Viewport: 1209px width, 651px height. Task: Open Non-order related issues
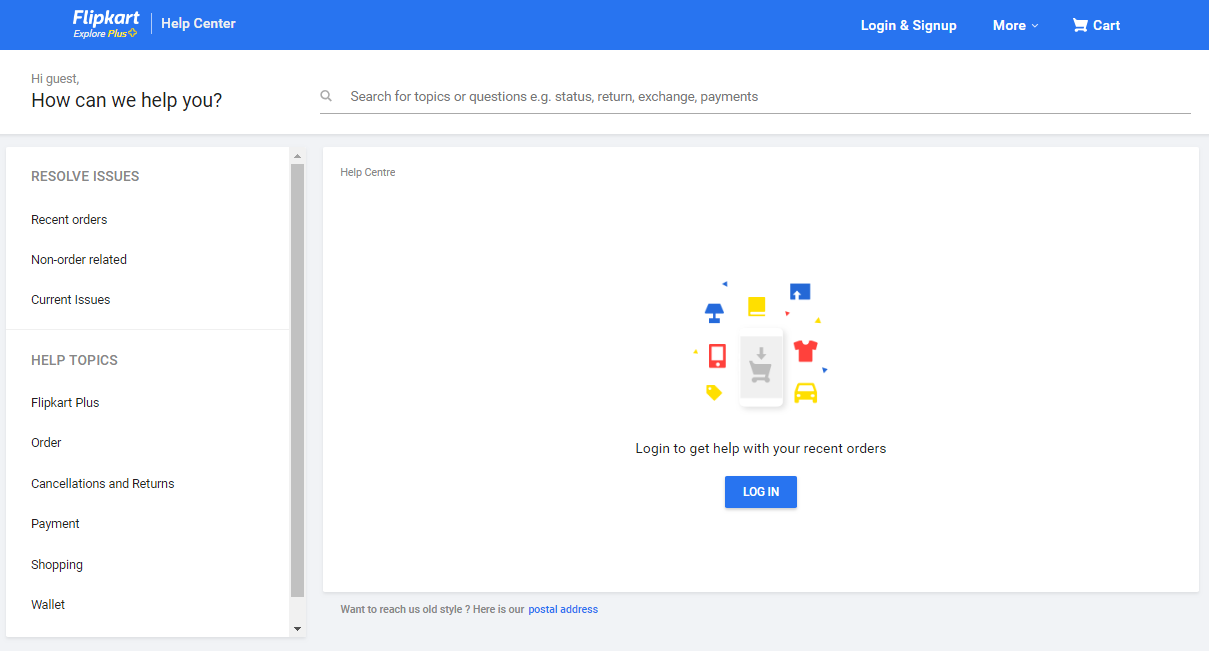(79, 259)
